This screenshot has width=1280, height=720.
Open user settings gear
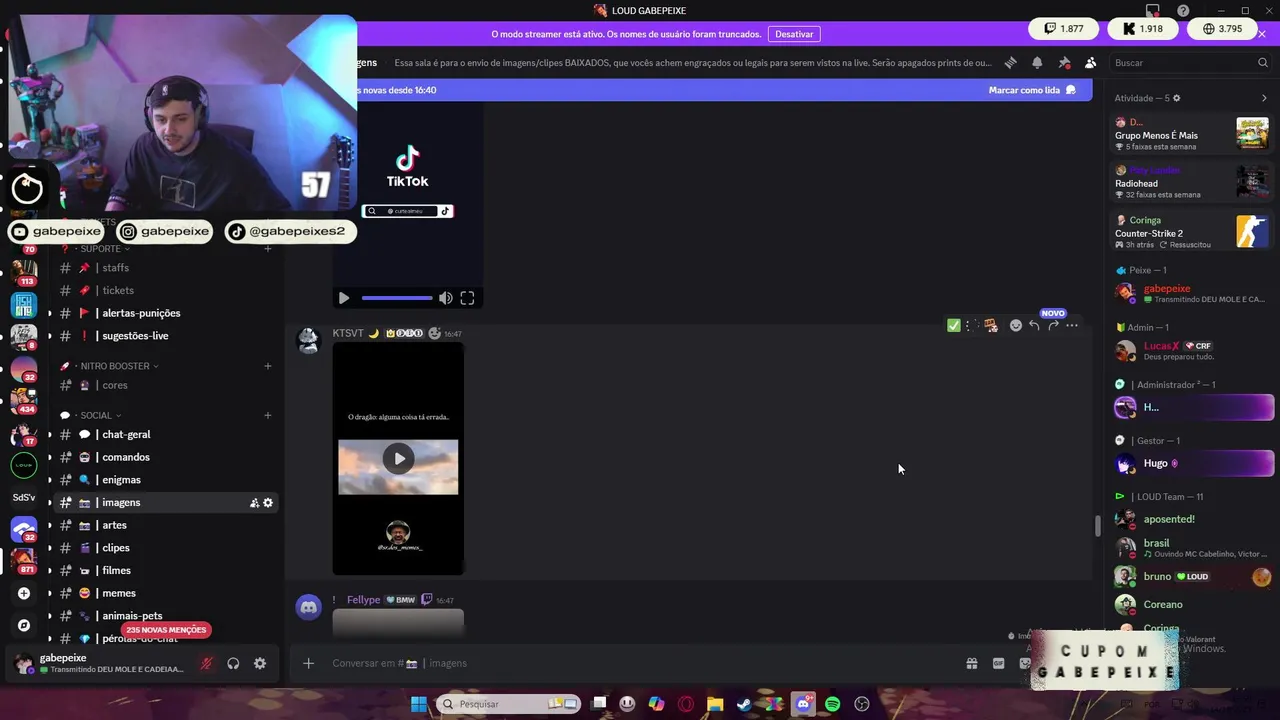tap(260, 663)
